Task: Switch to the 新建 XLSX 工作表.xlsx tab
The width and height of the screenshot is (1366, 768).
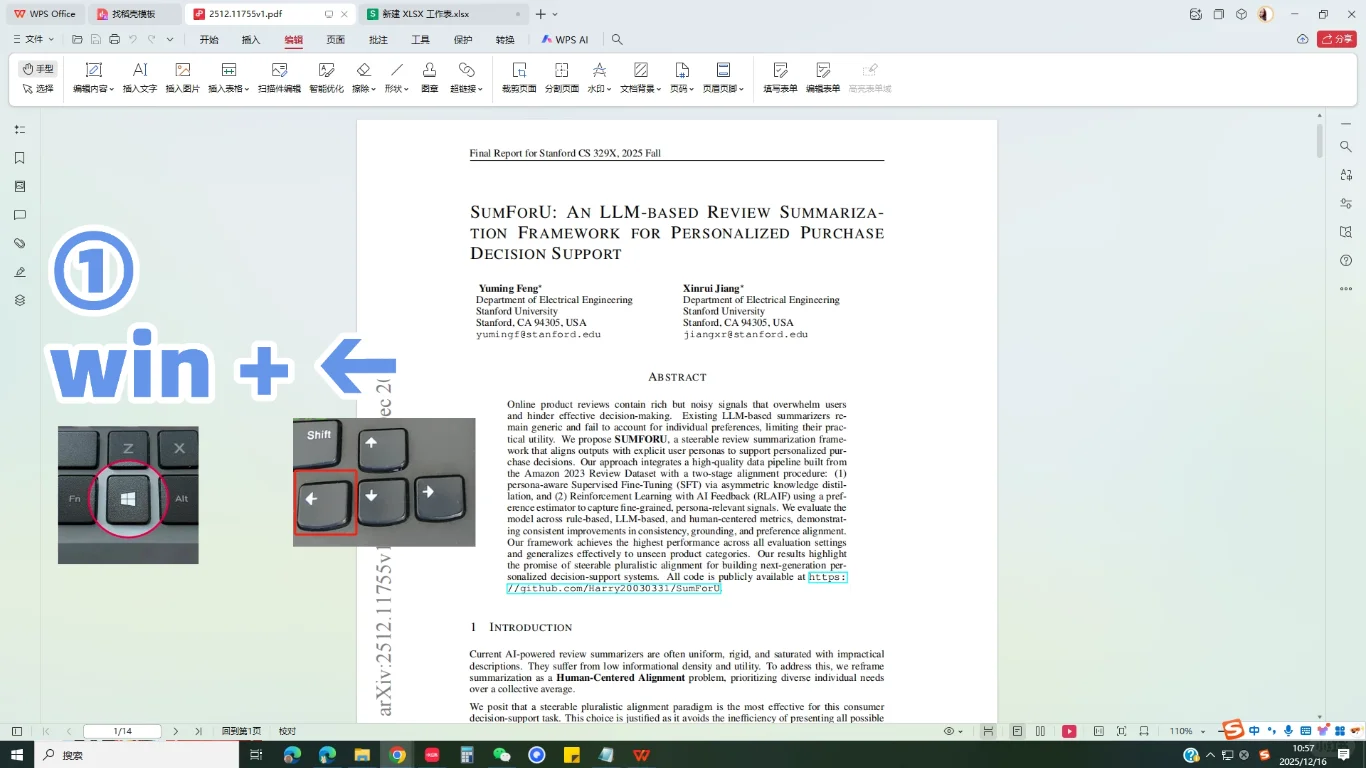Action: [444, 14]
